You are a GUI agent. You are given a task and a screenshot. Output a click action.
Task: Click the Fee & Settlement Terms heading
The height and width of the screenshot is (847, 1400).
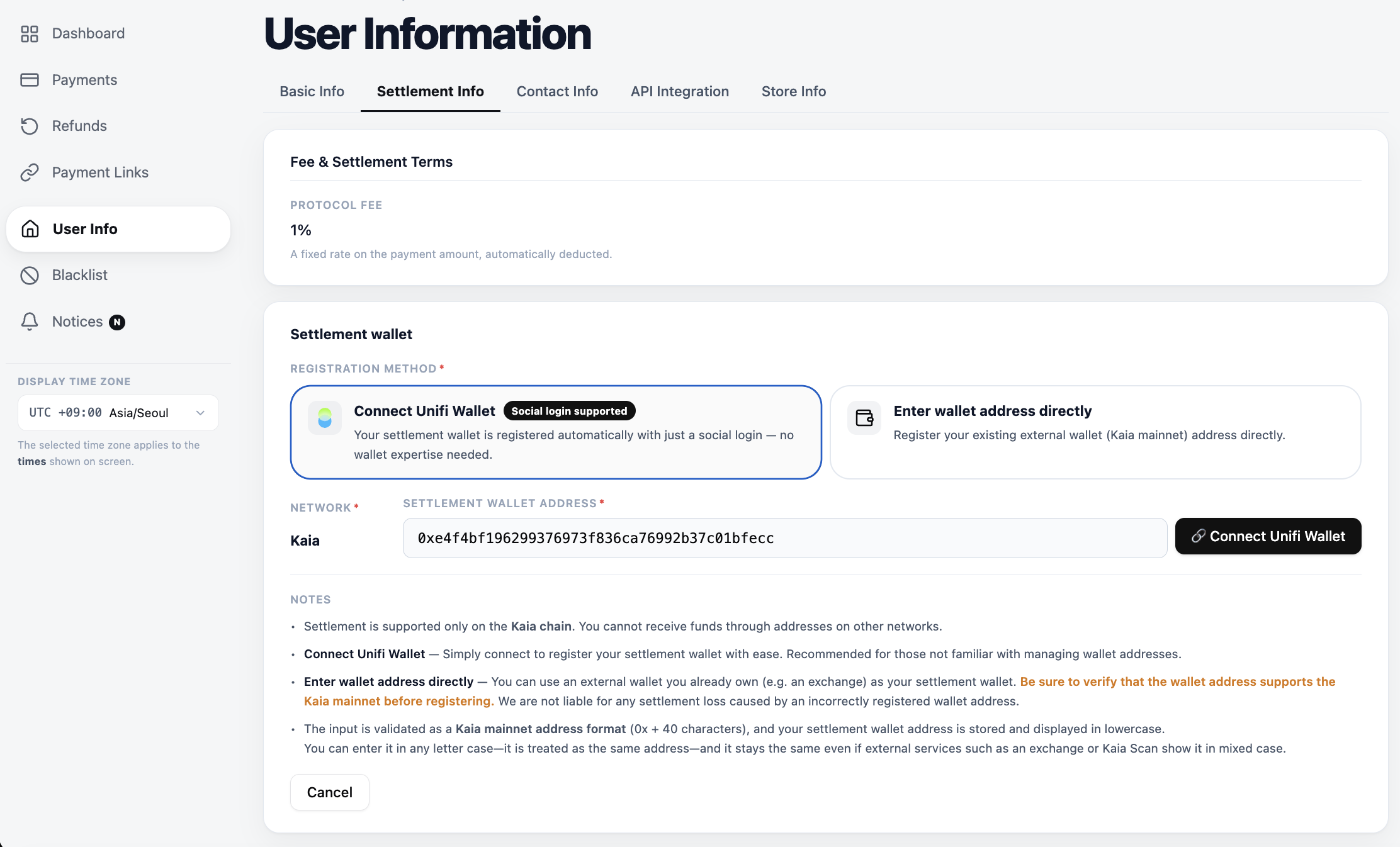pos(371,162)
